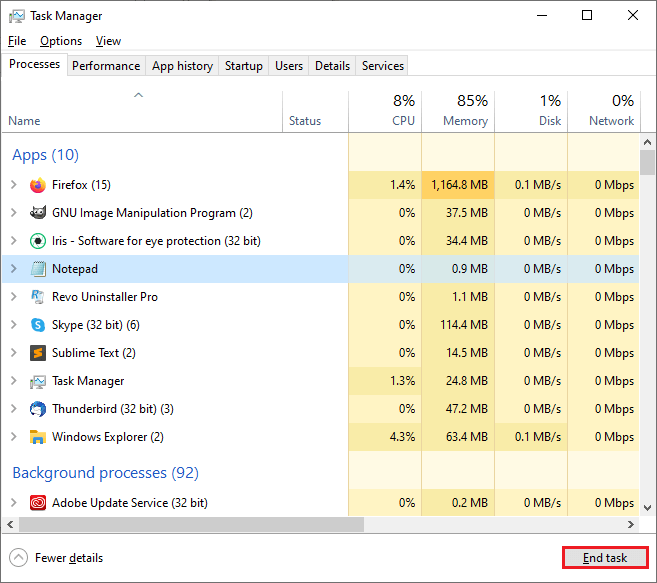Viewport: 657px width, 583px height.
Task: Click the Notepad app icon
Action: pos(38,269)
